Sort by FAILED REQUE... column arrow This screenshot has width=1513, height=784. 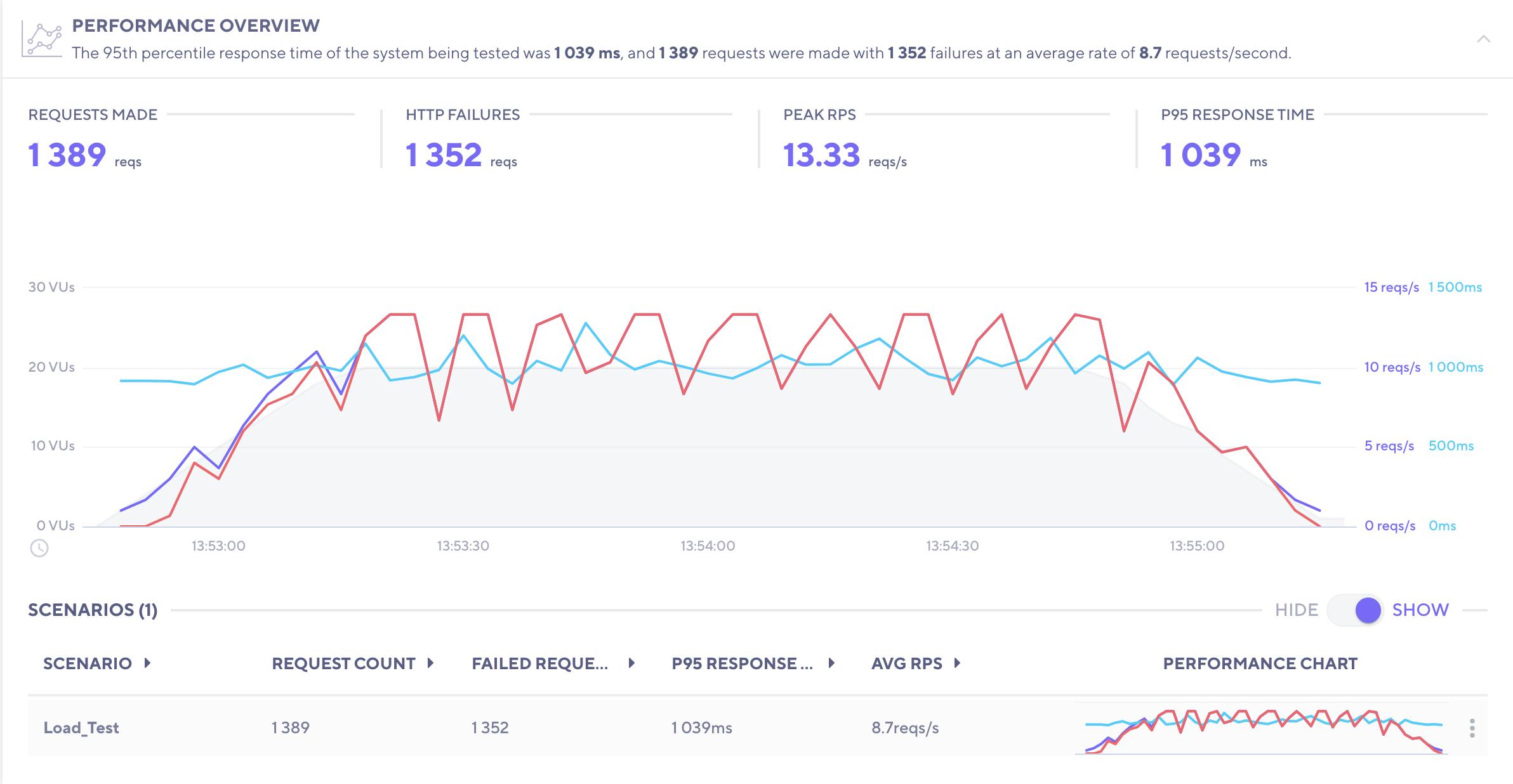[631, 663]
